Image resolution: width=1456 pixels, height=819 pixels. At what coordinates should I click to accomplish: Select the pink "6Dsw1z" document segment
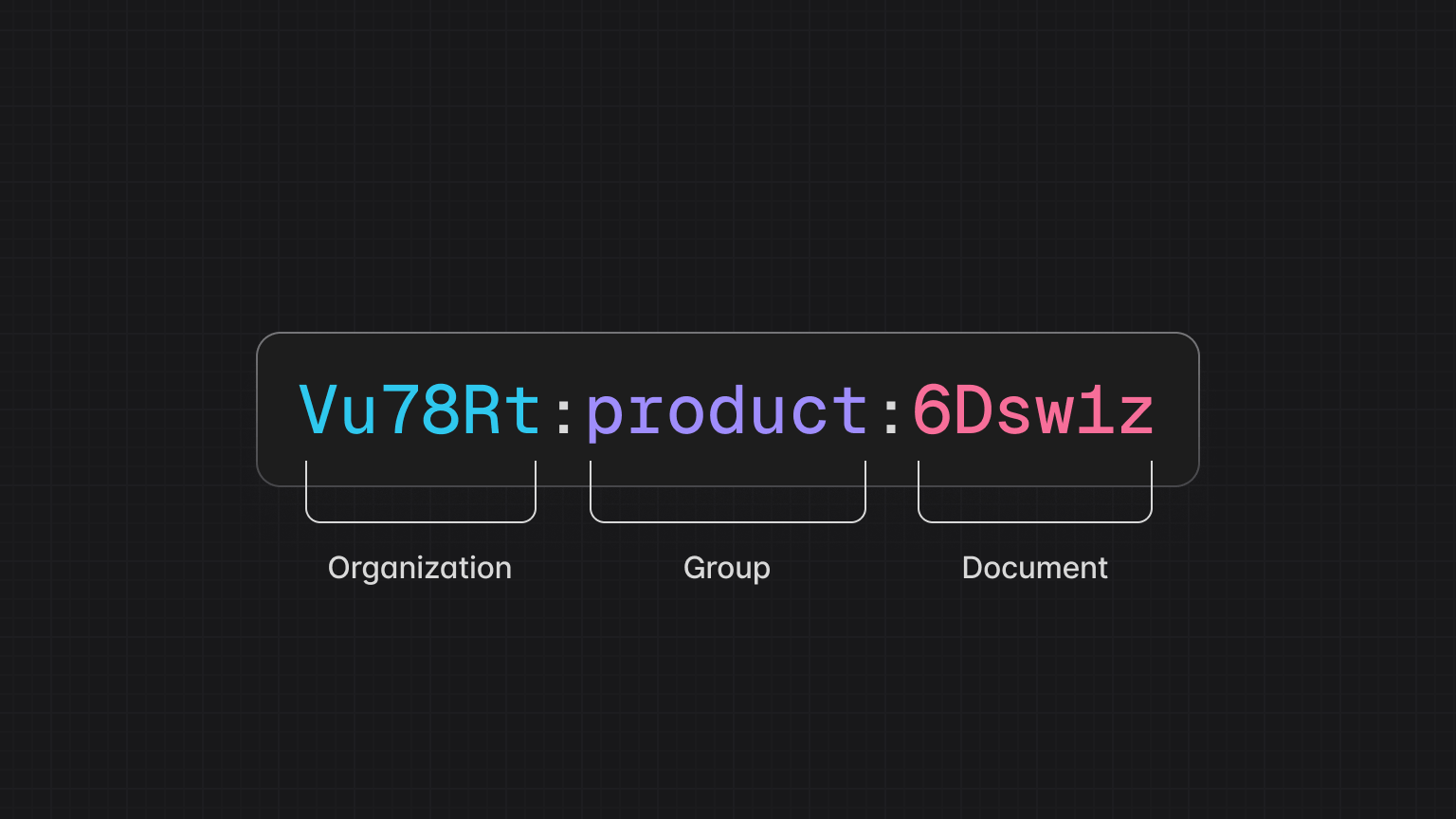(x=1033, y=409)
